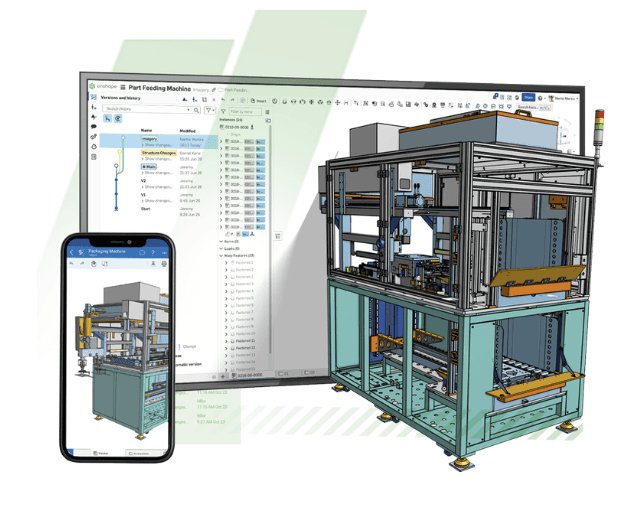The height and width of the screenshot is (524, 636).
Task: Tap the comment bubble icon in phone header
Action: [142, 252]
